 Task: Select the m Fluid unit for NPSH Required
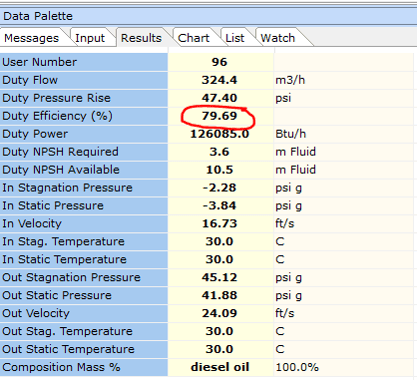click(x=296, y=152)
